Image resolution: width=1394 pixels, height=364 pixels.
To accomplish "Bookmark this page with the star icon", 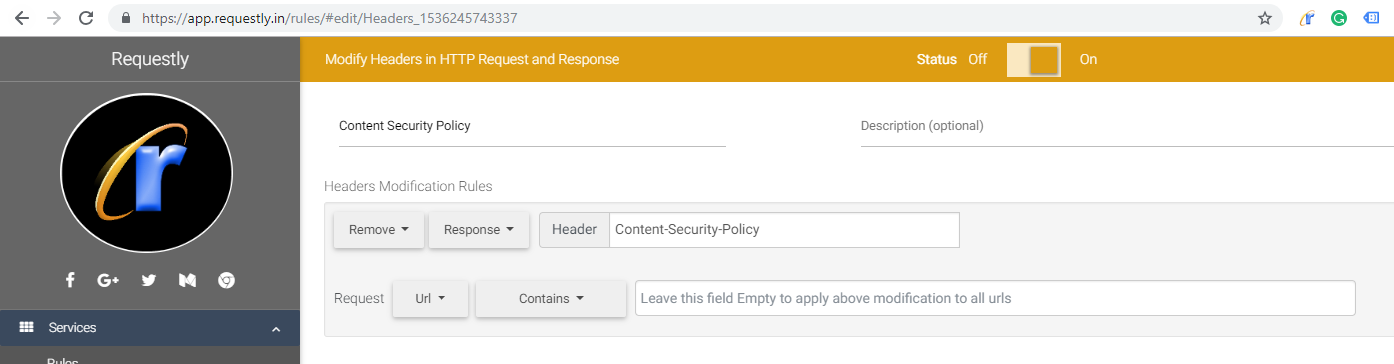I will pyautogui.click(x=1265, y=18).
